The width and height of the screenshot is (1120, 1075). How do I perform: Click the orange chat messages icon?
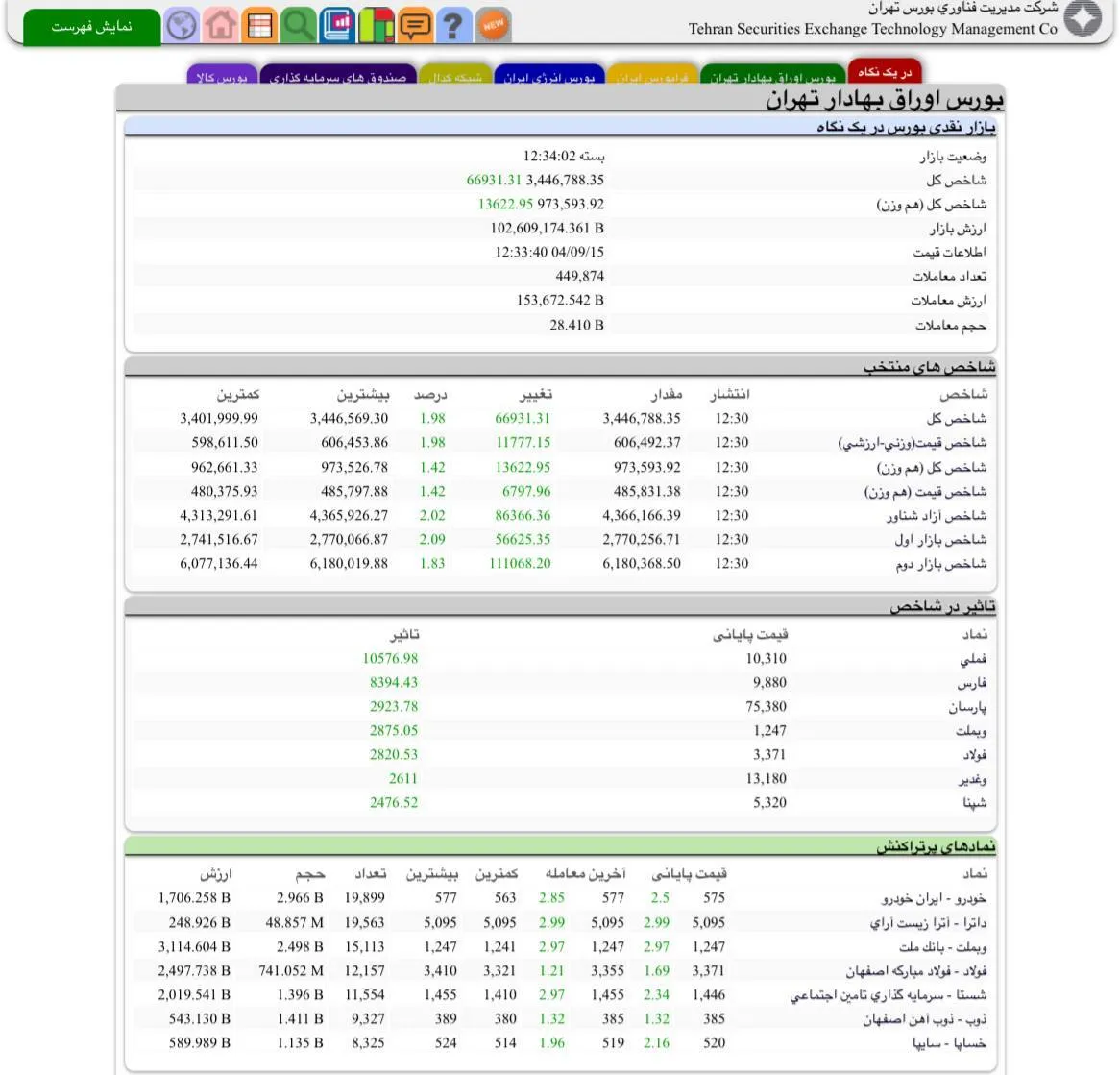(415, 26)
